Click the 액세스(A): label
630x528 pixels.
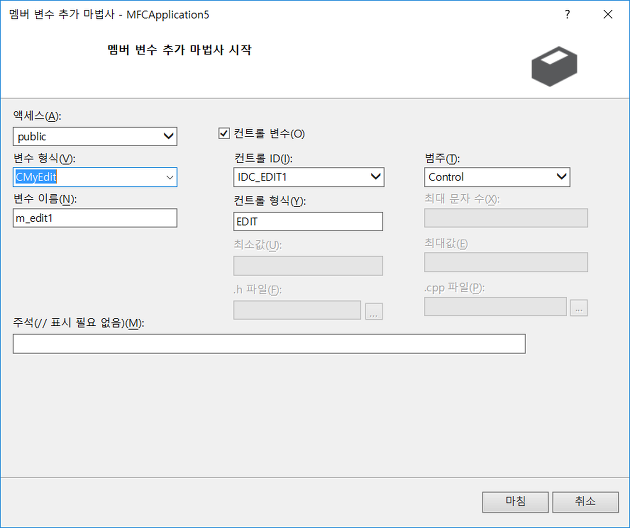tap(37, 116)
